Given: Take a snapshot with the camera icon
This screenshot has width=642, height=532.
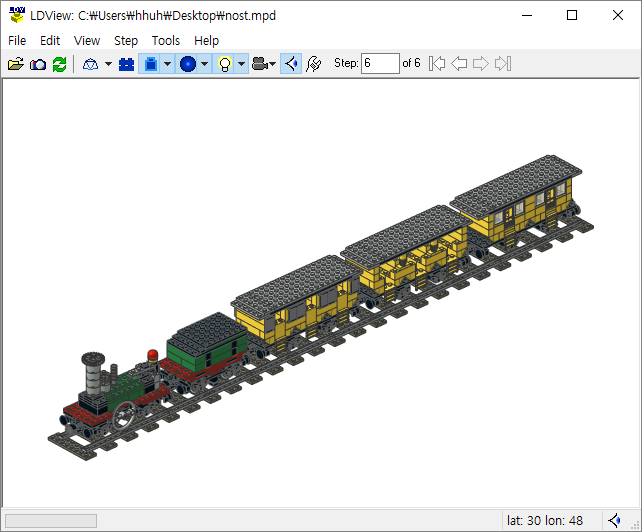Looking at the screenshot, I should (38, 64).
